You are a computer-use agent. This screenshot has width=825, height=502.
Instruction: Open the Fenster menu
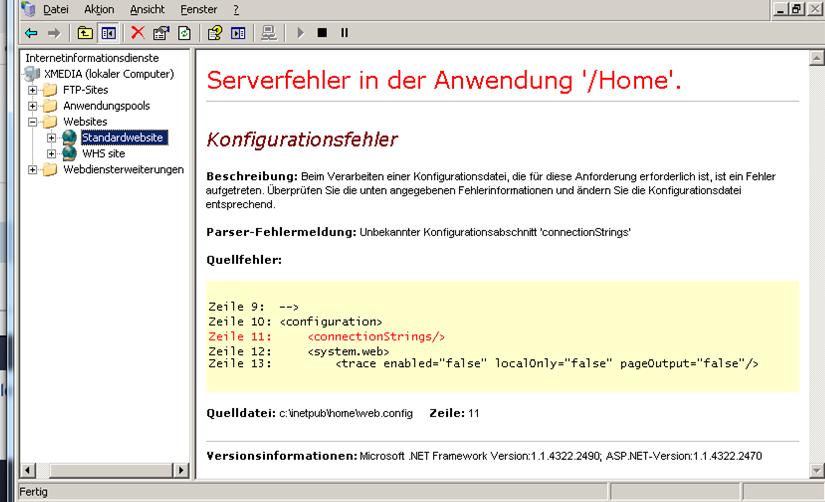click(198, 9)
